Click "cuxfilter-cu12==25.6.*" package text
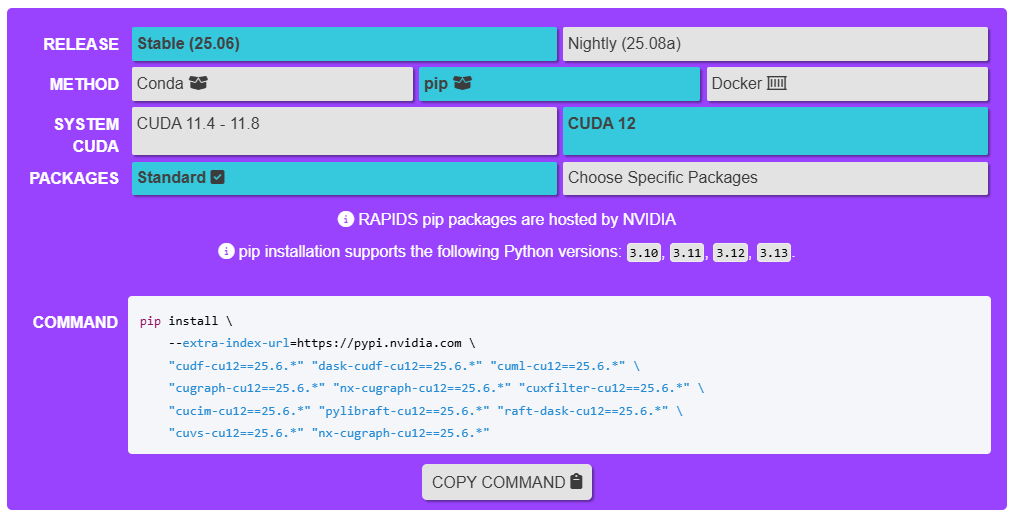 [x=605, y=388]
